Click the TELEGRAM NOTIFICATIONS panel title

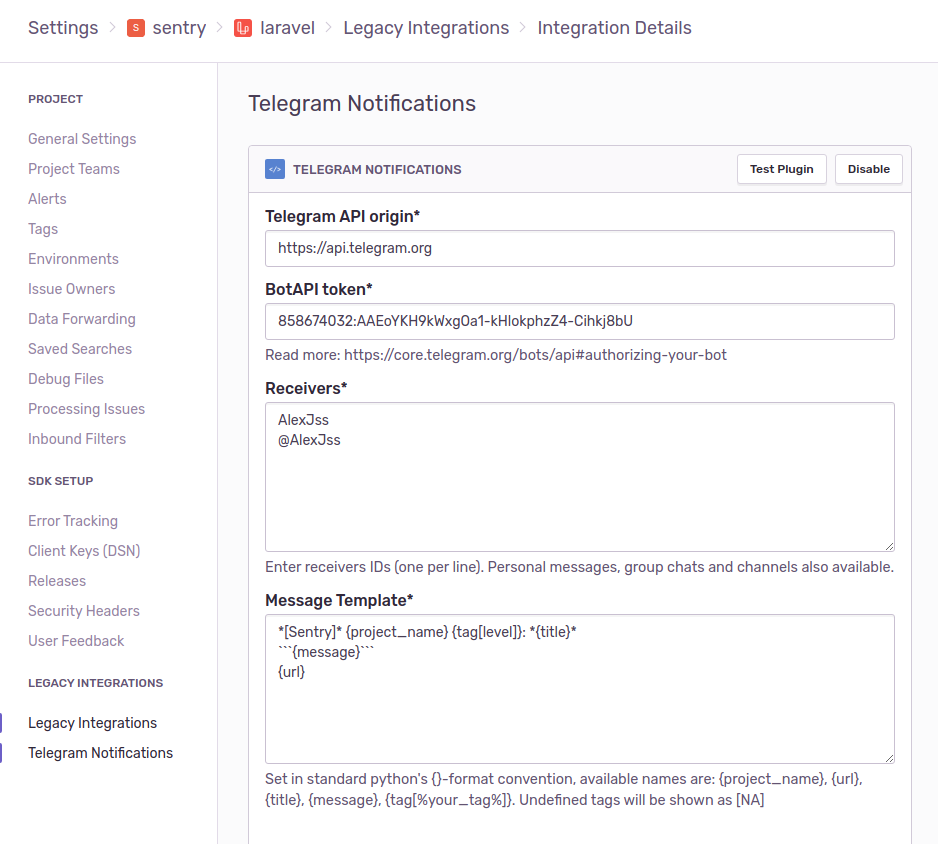(377, 170)
